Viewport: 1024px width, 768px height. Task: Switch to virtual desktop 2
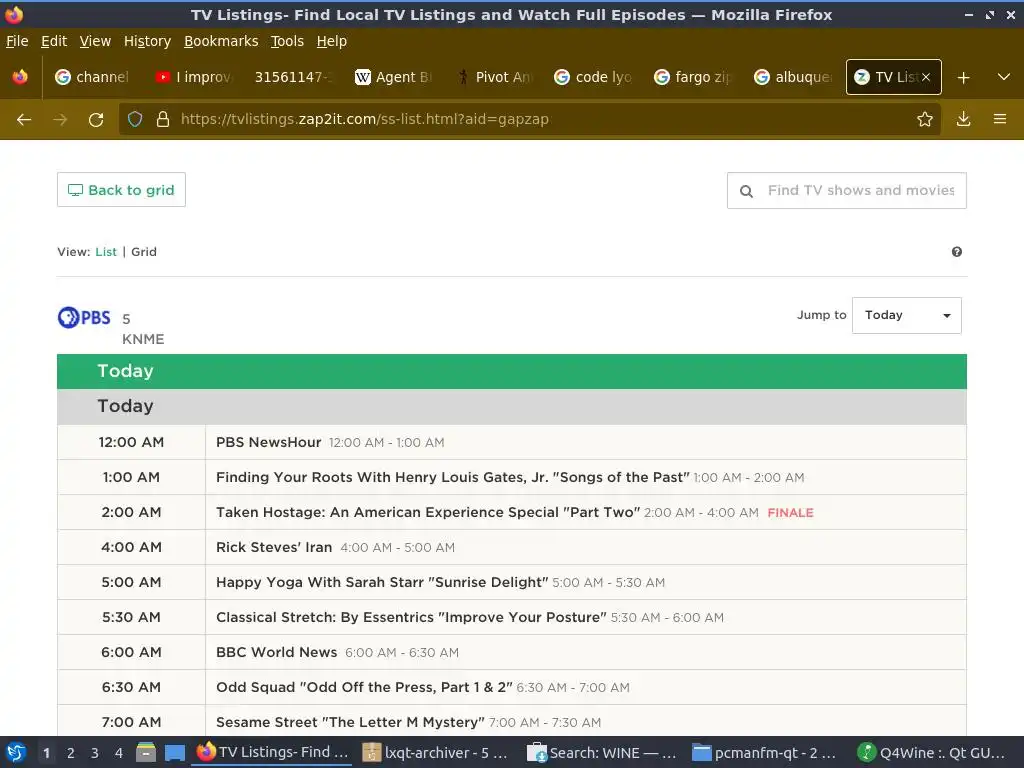(71, 753)
